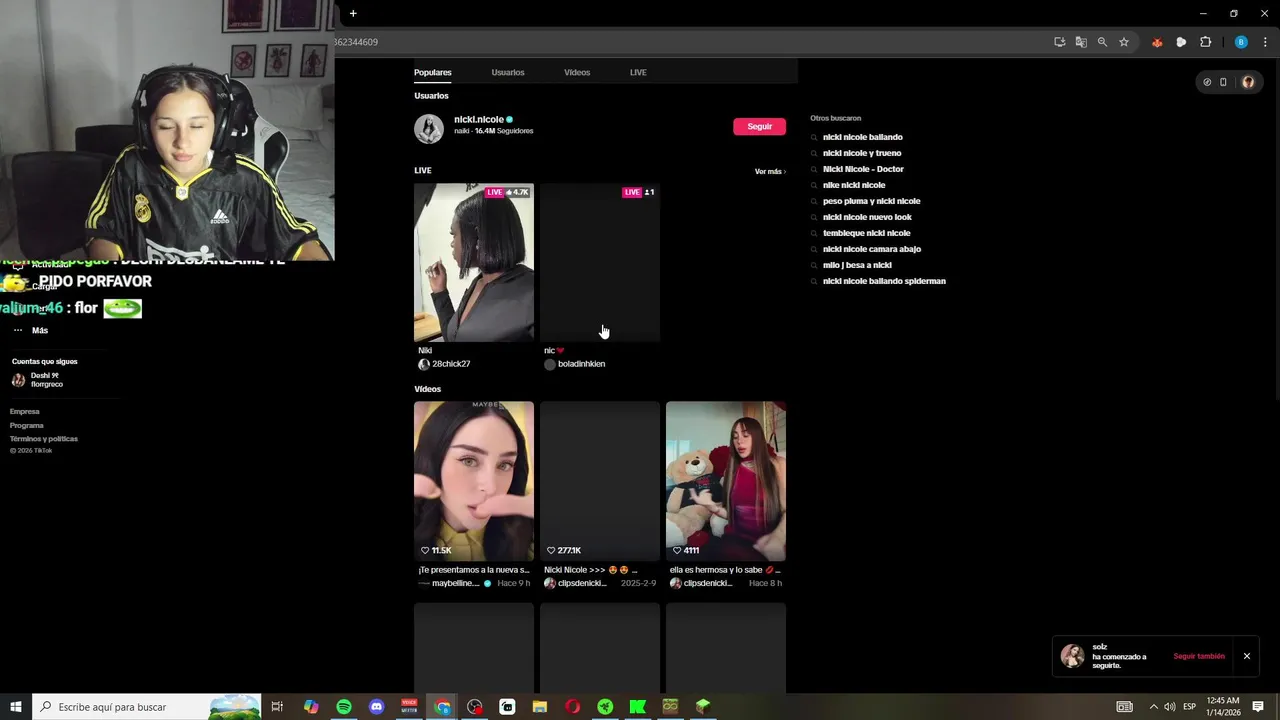Search suggestion 'nicki nicole nuevo look'

pyautogui.click(x=867, y=217)
